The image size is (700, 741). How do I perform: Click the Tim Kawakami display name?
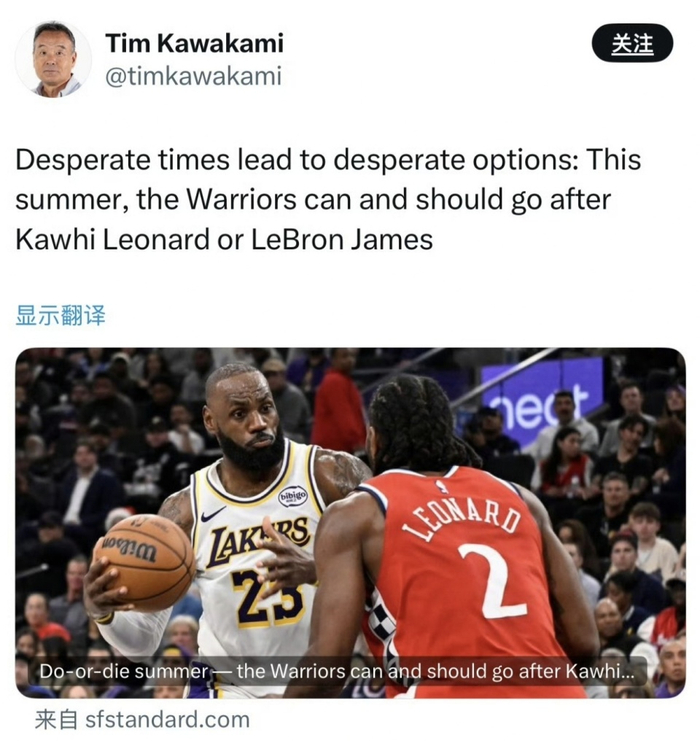pos(194,43)
